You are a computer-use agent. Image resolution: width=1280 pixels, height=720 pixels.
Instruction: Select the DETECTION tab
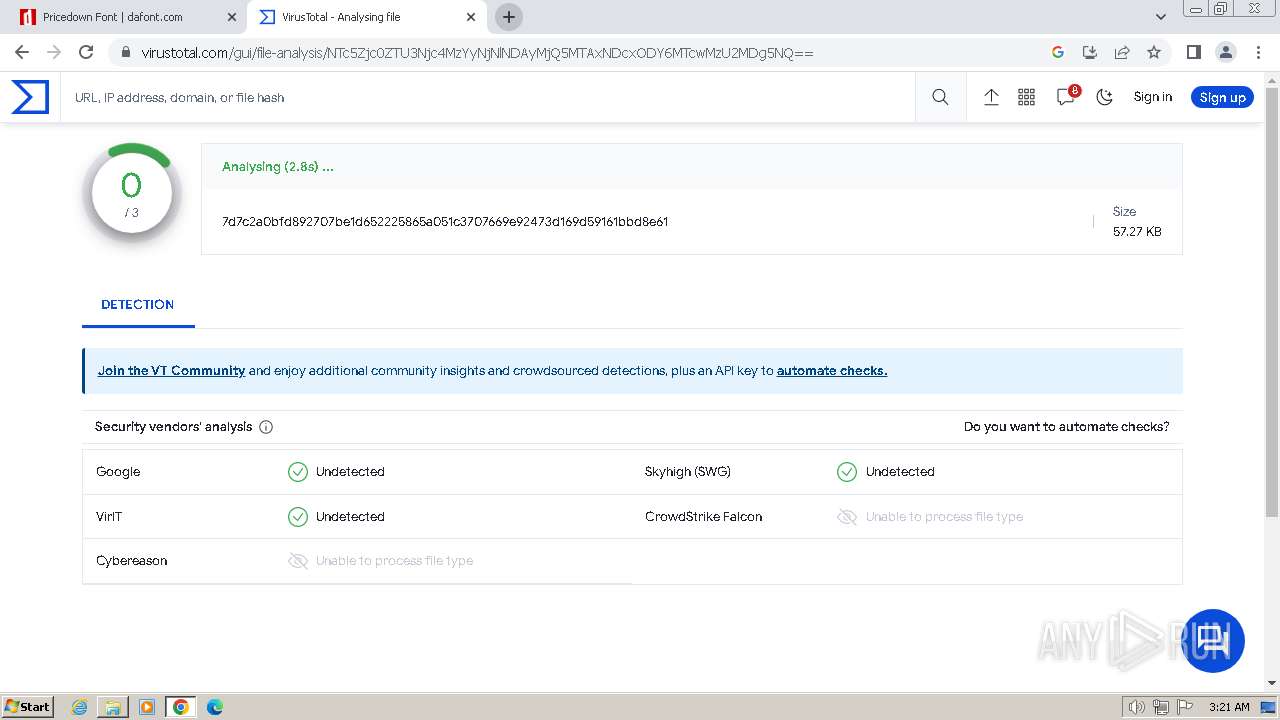(138, 305)
